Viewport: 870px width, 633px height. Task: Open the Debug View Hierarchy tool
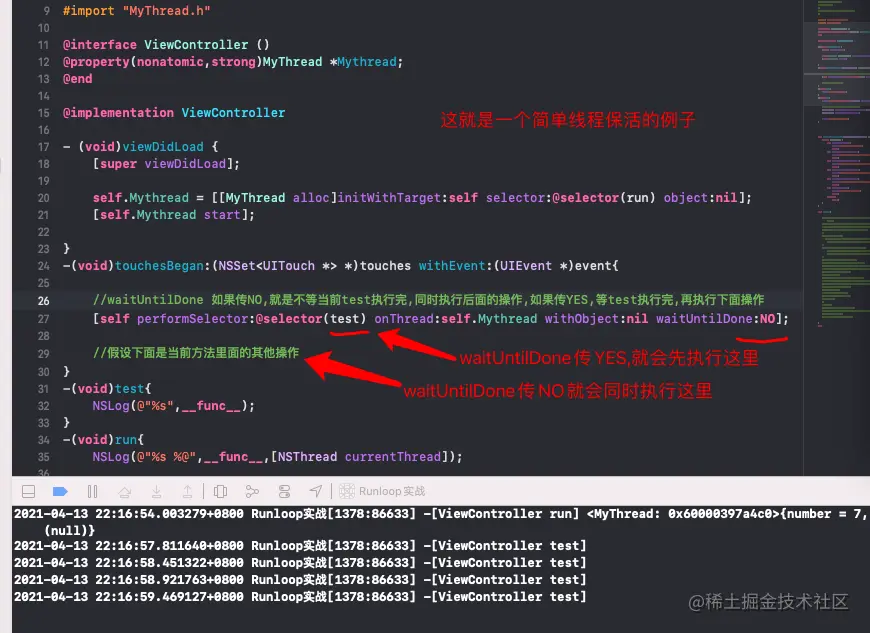tap(220, 492)
